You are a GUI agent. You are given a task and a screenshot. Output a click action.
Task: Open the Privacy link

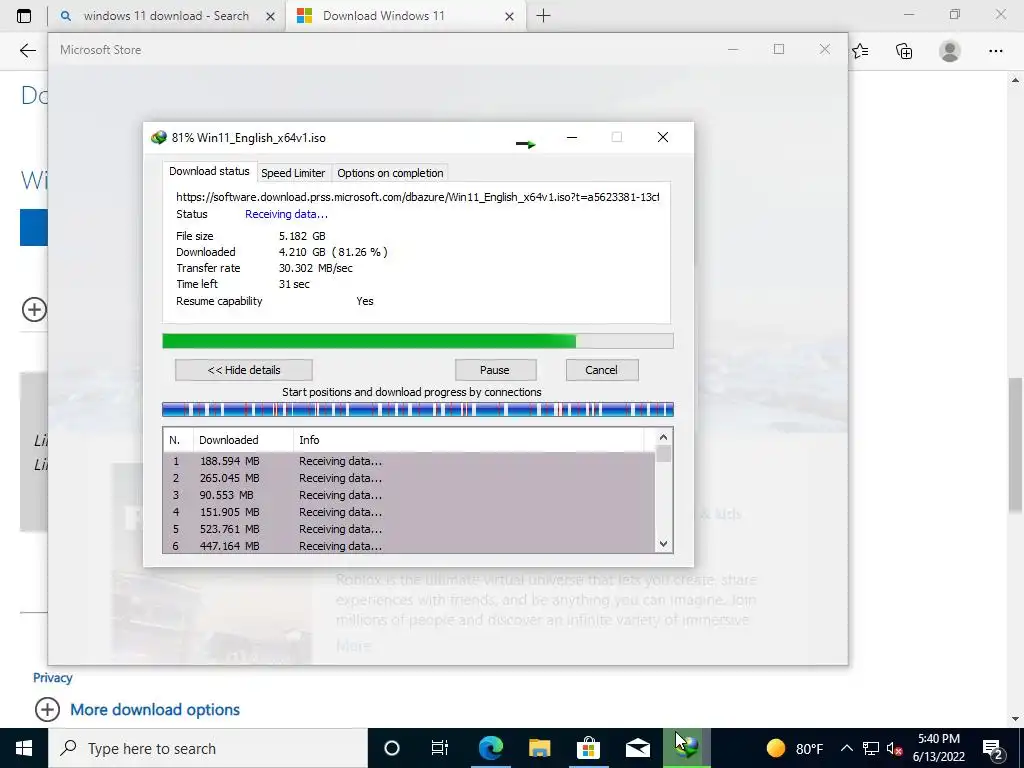point(52,678)
